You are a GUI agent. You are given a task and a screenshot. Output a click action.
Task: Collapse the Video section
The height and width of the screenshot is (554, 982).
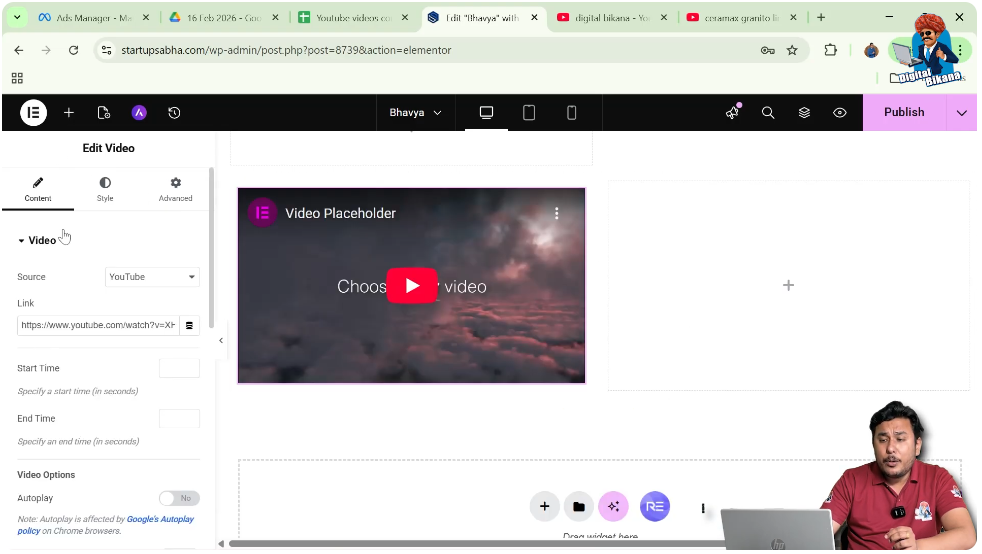pos(37,240)
